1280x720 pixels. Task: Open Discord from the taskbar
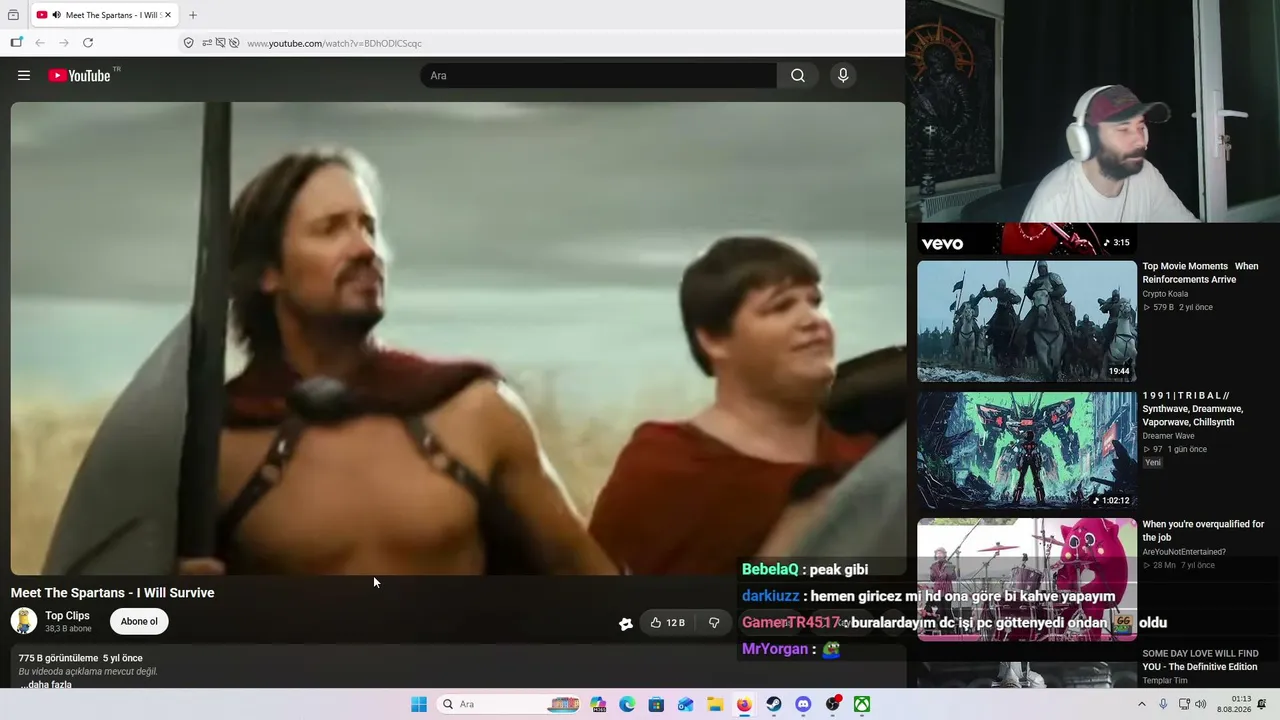click(x=803, y=704)
